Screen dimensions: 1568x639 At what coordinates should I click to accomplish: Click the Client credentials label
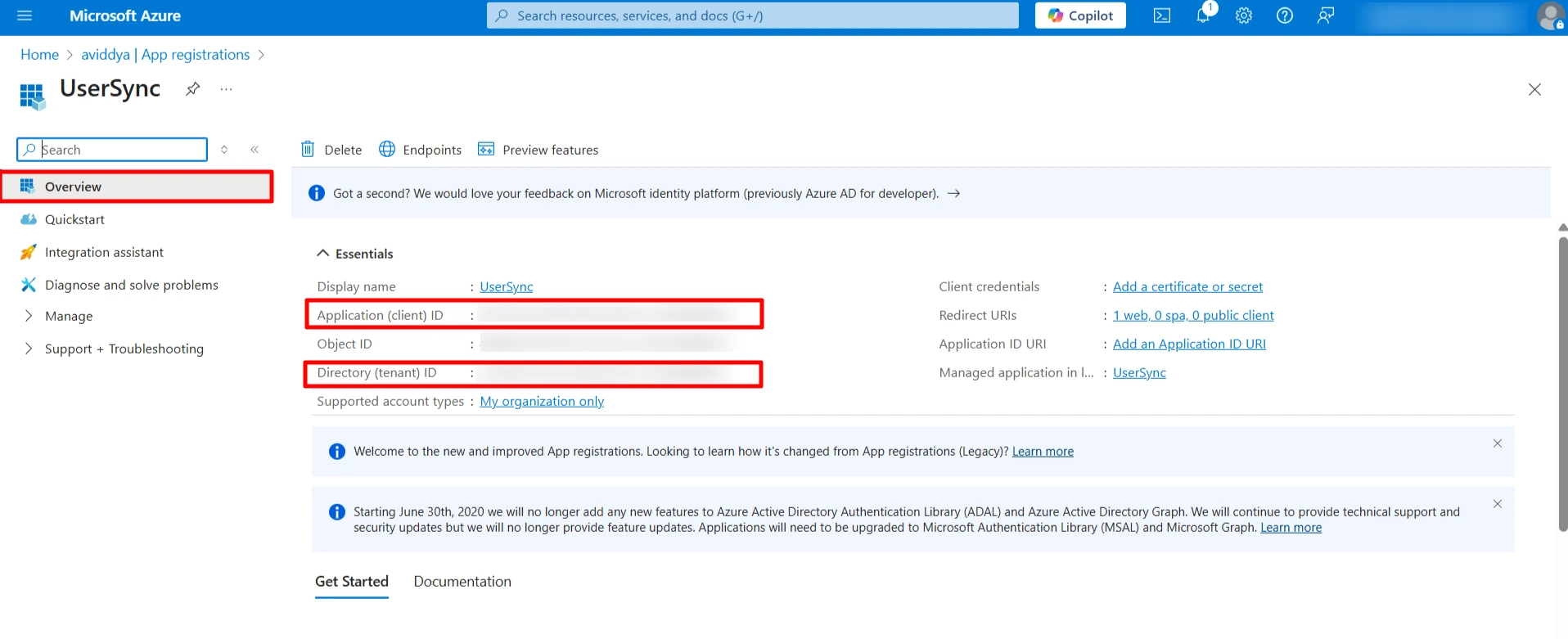[989, 287]
